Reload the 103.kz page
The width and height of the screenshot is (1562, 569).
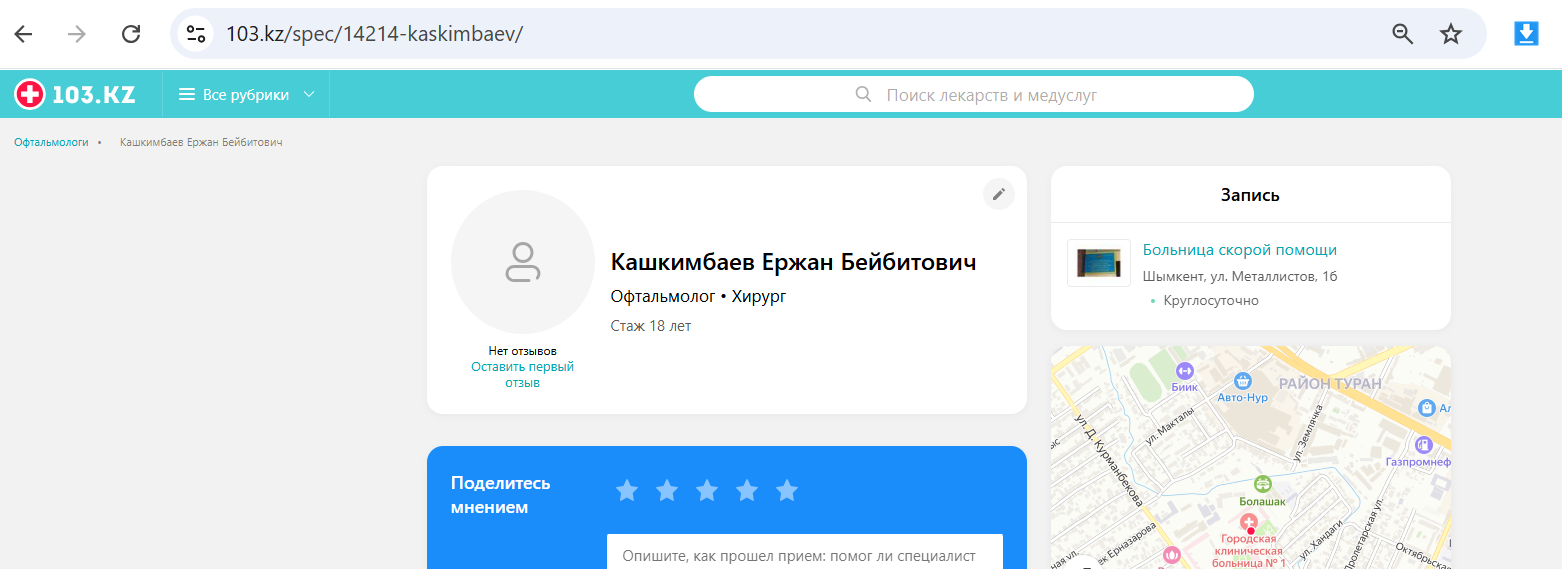(131, 34)
